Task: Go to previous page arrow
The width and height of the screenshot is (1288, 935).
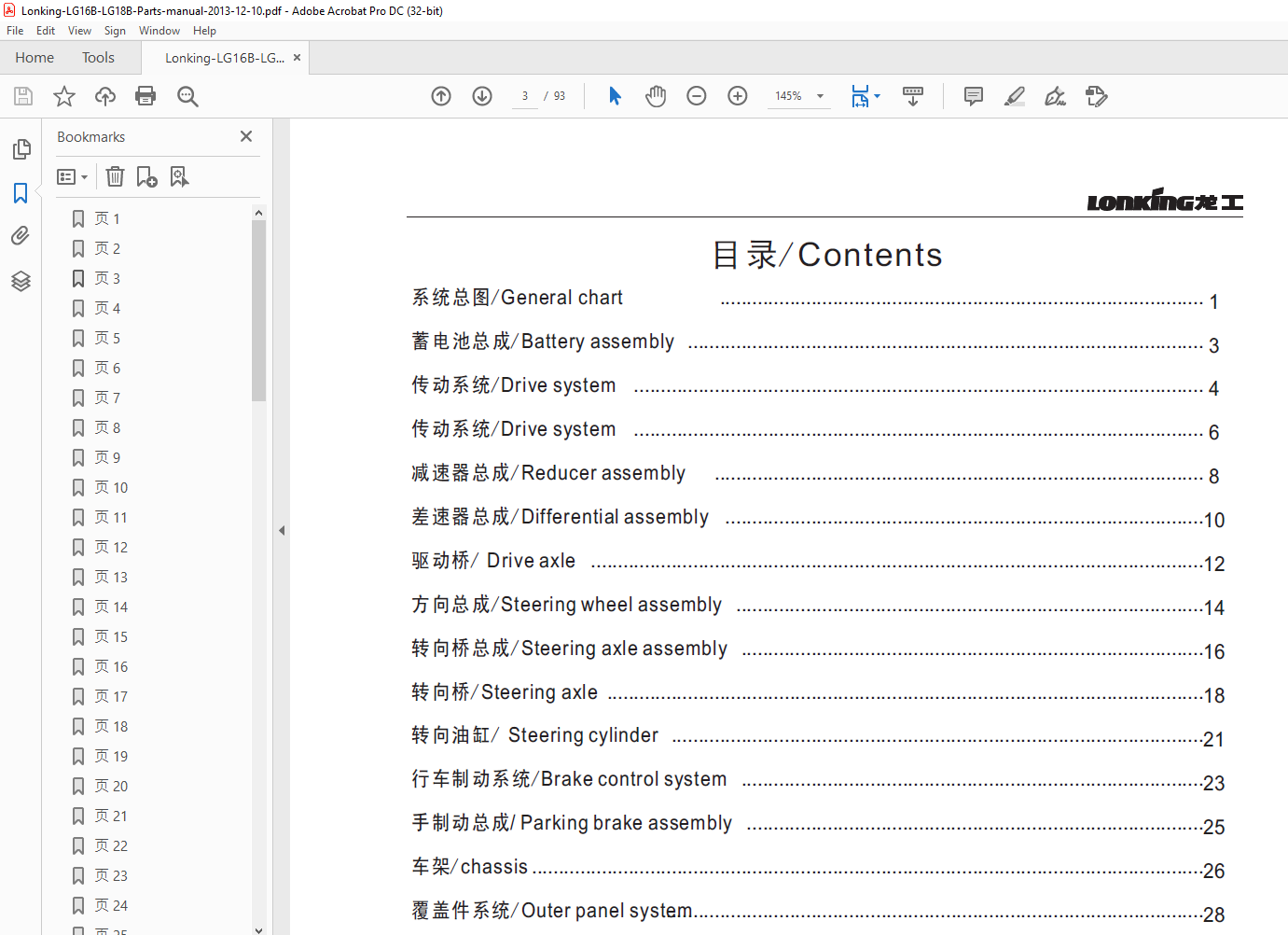Action: coord(441,96)
